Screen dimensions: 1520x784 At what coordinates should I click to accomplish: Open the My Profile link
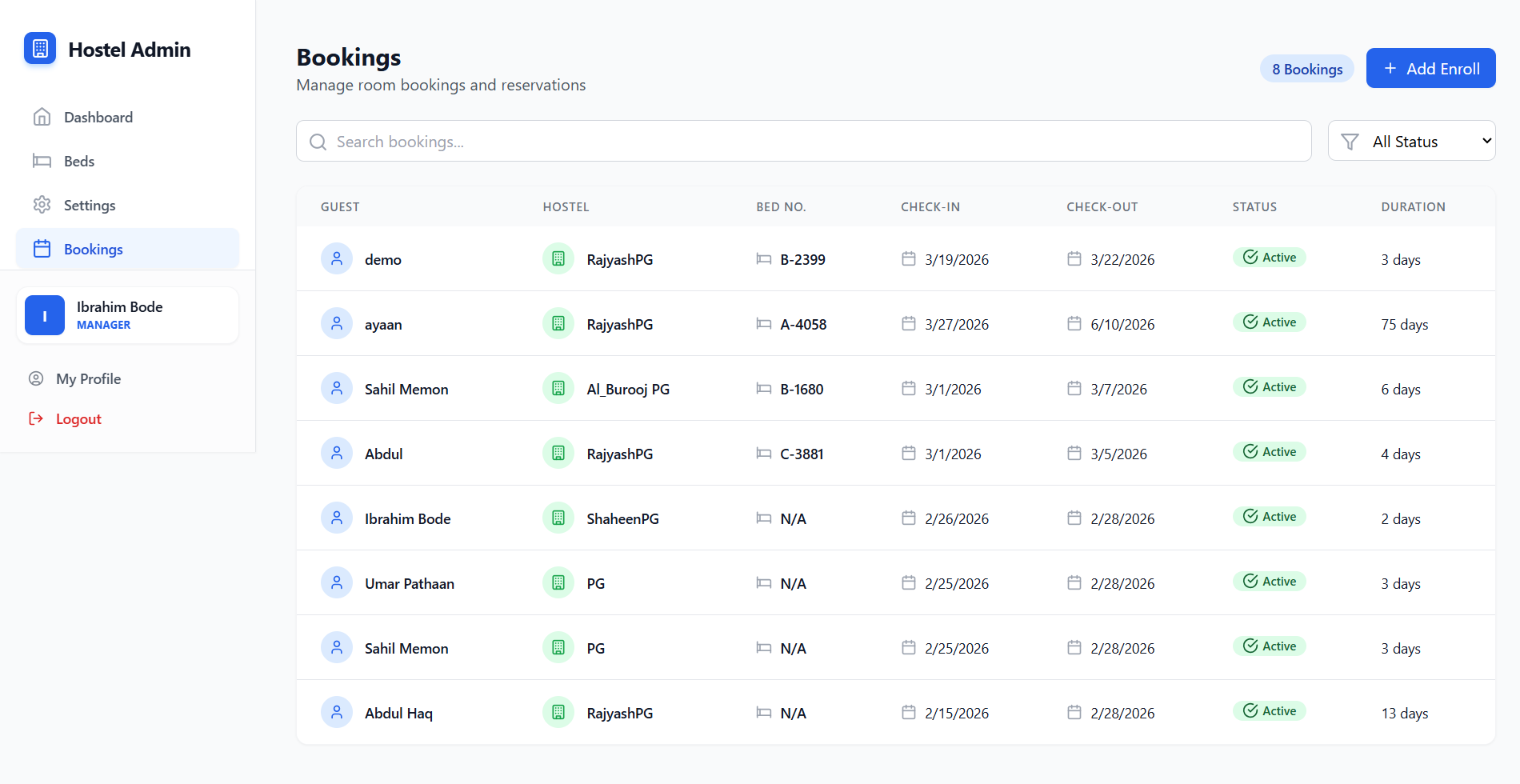[x=88, y=379]
